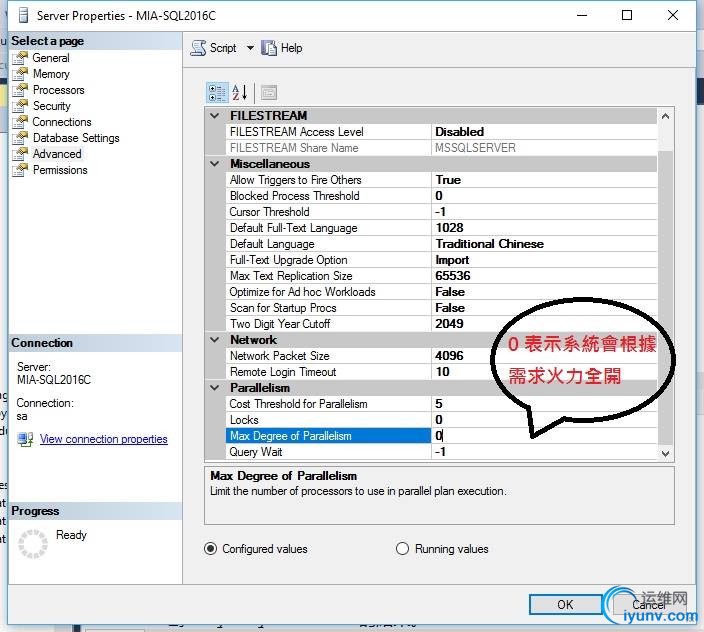Click View connection properties link
The image size is (704, 632).
(104, 439)
